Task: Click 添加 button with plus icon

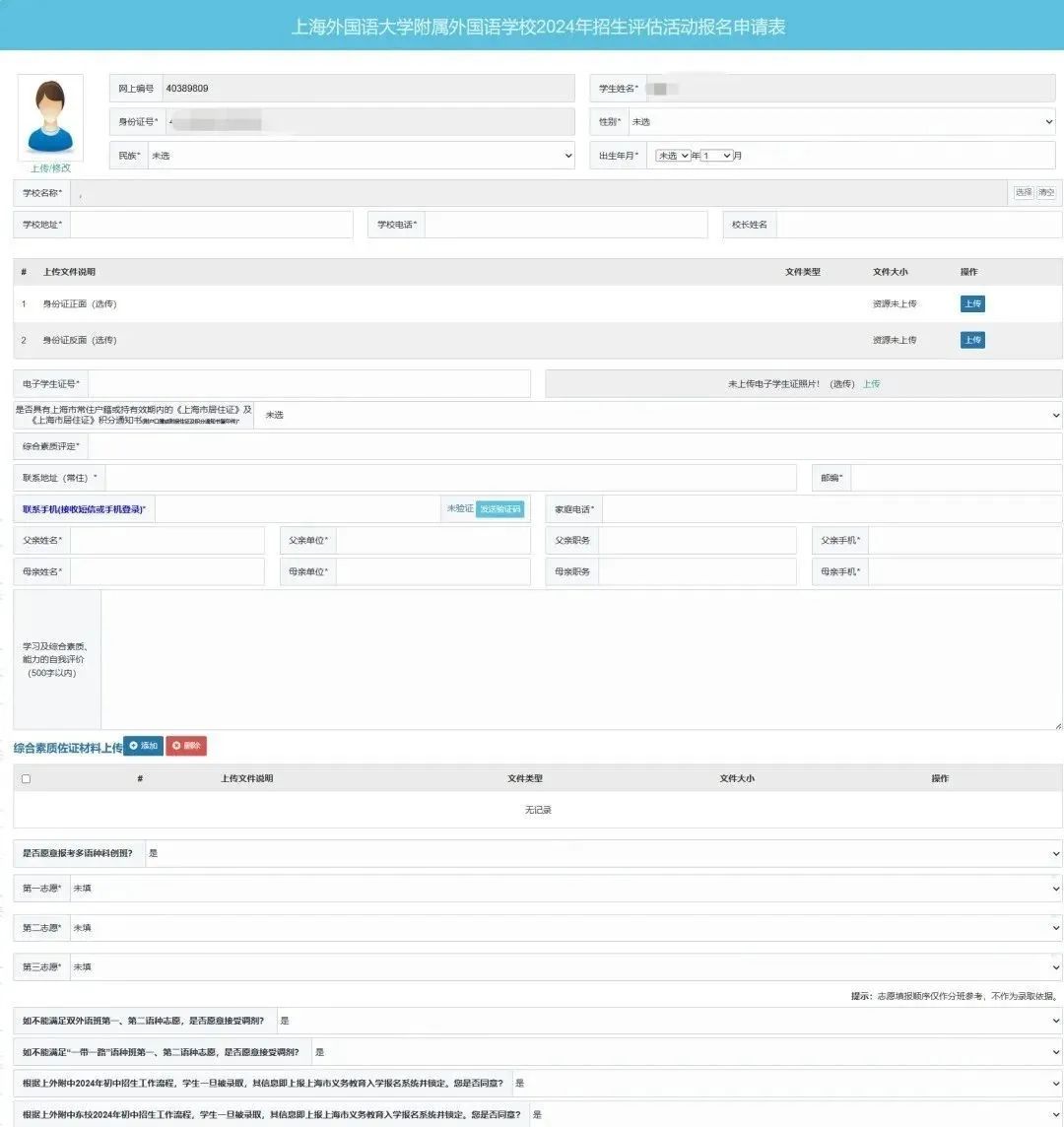Action: (143, 746)
